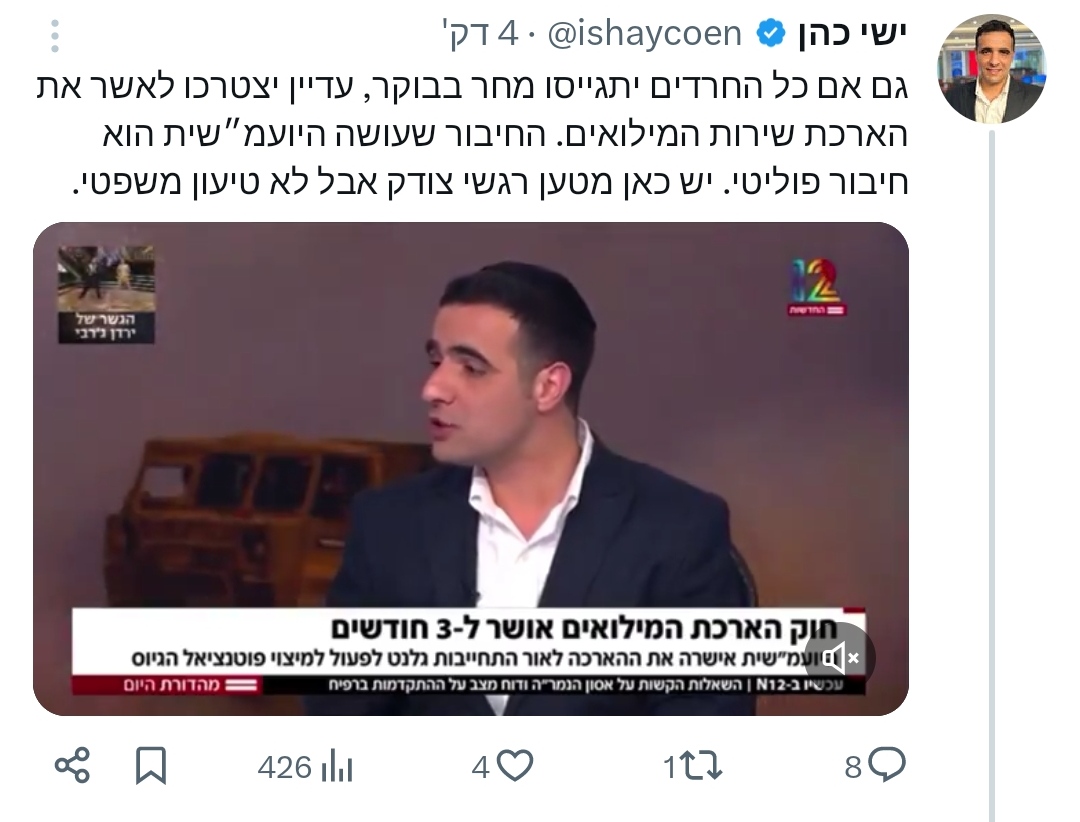Open the tweet timestamp 4 דק'

(x=479, y=34)
